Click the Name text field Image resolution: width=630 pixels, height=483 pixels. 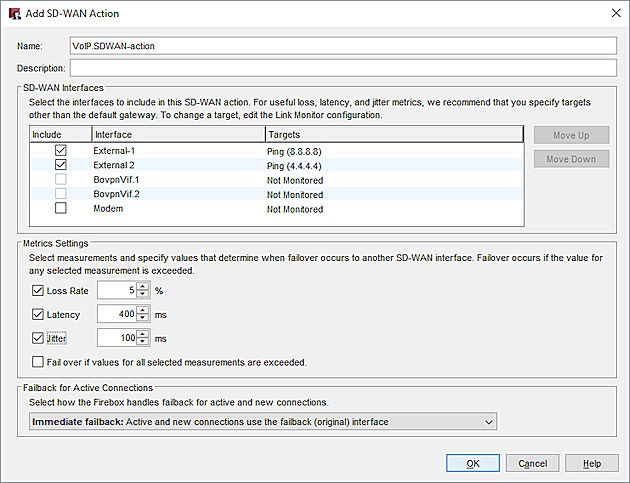343,46
